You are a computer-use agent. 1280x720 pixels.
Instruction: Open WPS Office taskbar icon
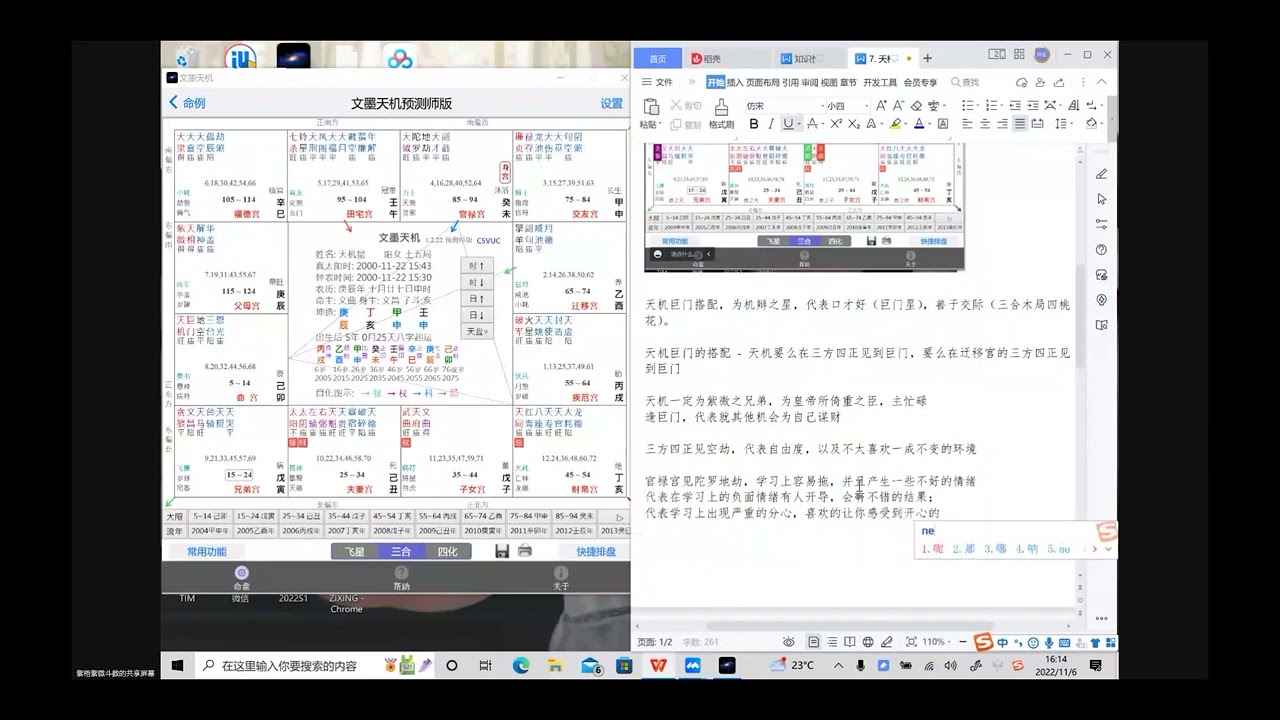coord(659,665)
